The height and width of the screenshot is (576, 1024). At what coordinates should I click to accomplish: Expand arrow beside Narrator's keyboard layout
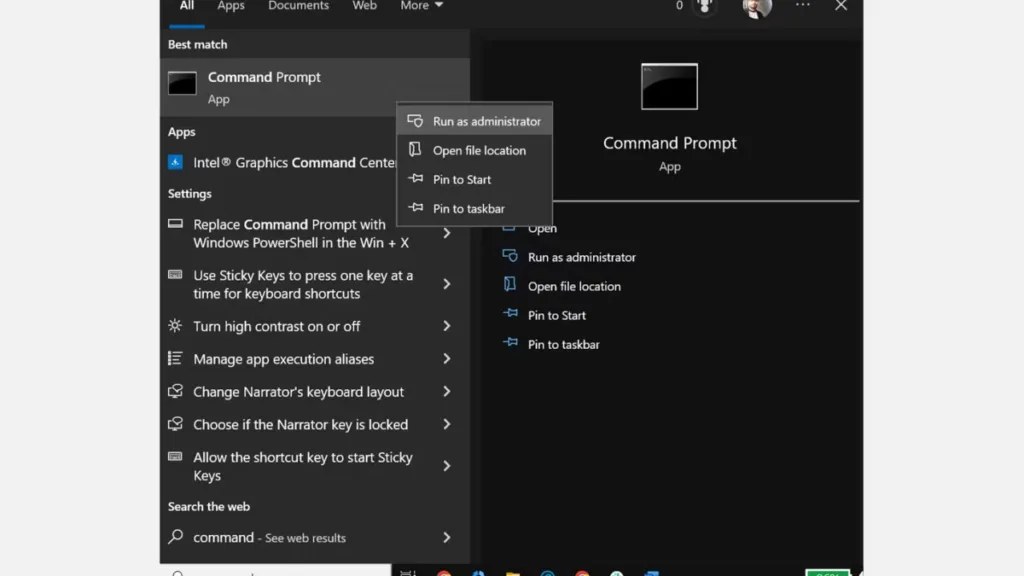[x=447, y=391]
